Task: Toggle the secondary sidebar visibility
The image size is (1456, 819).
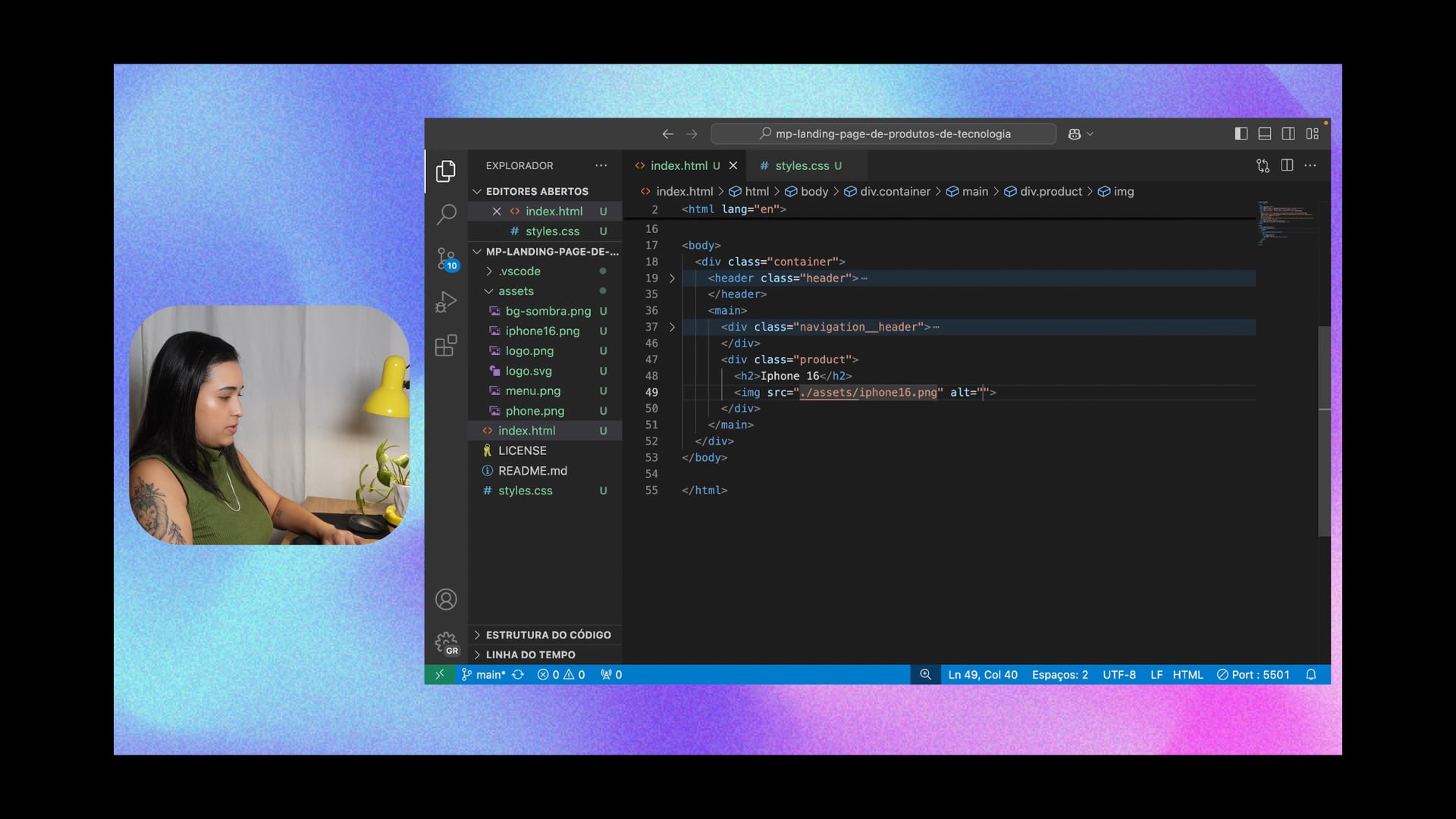Action: click(x=1288, y=133)
